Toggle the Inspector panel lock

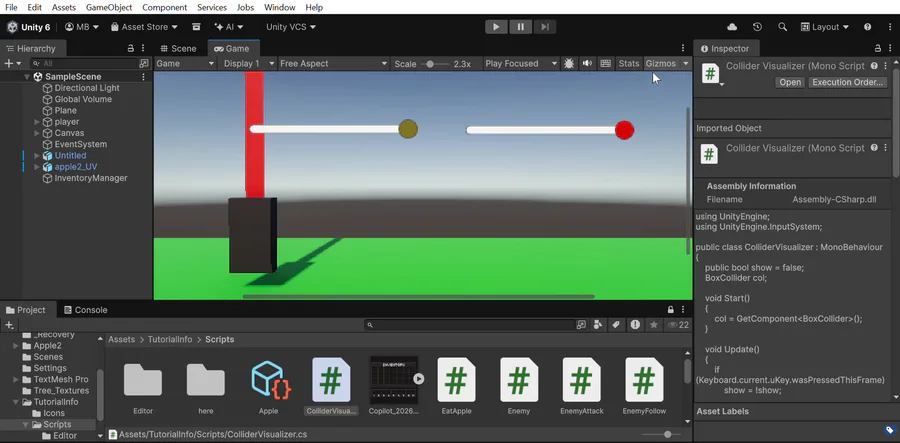tap(878, 48)
